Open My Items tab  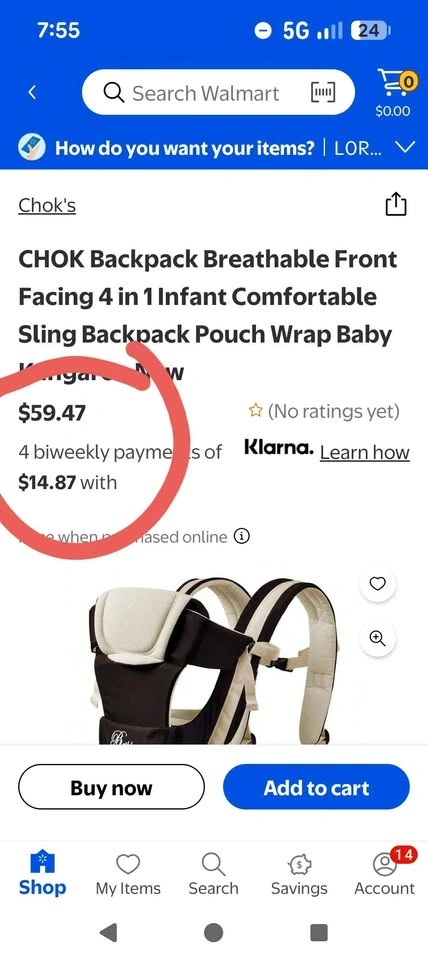[128, 875]
